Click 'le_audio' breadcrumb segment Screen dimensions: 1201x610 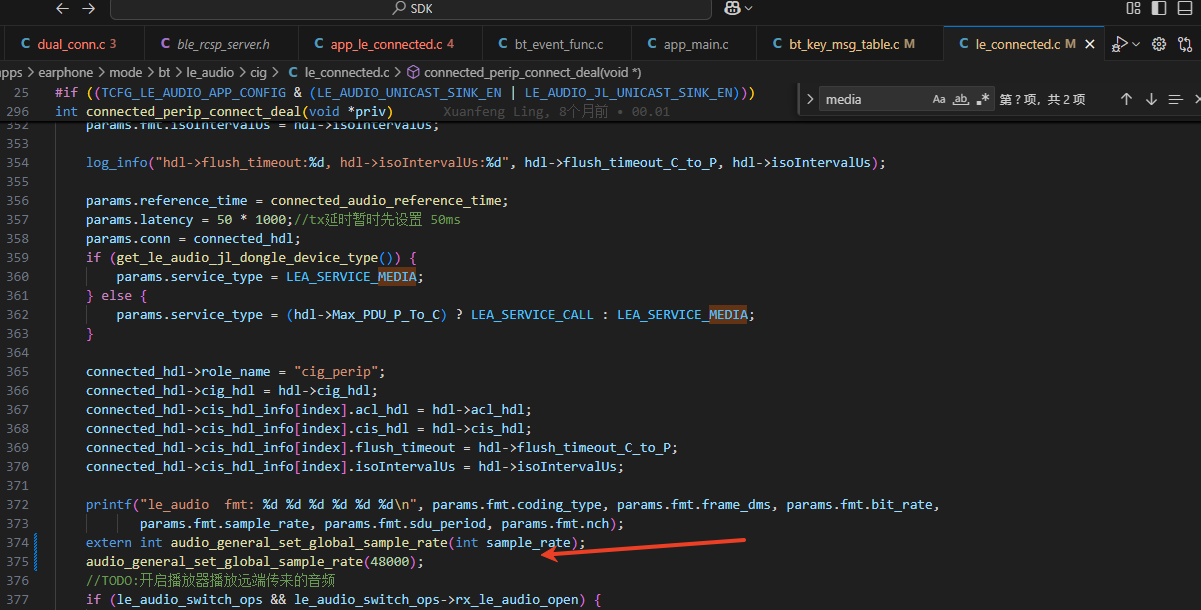[x=210, y=72]
